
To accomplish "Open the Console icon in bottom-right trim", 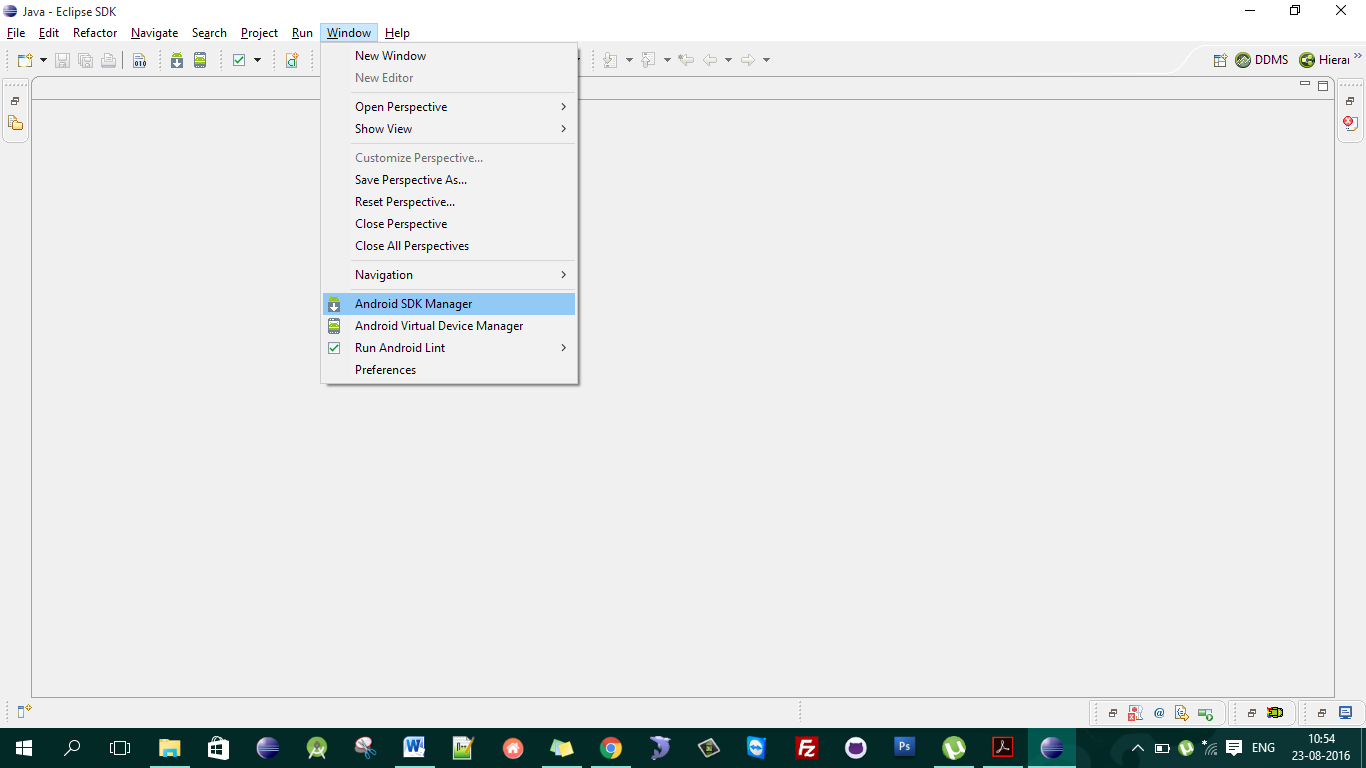I will (x=1345, y=713).
